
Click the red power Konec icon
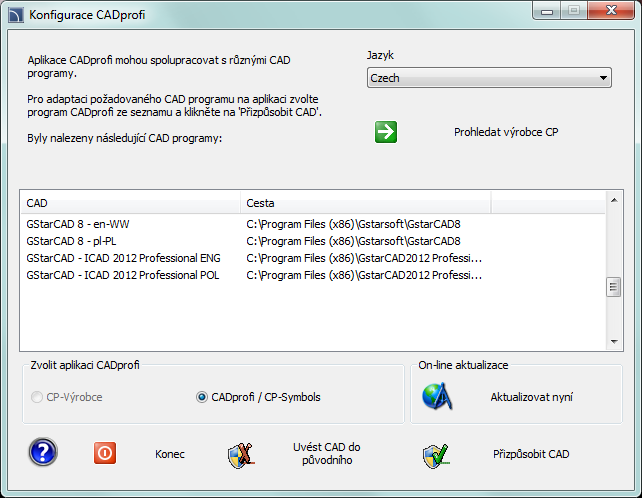105,453
